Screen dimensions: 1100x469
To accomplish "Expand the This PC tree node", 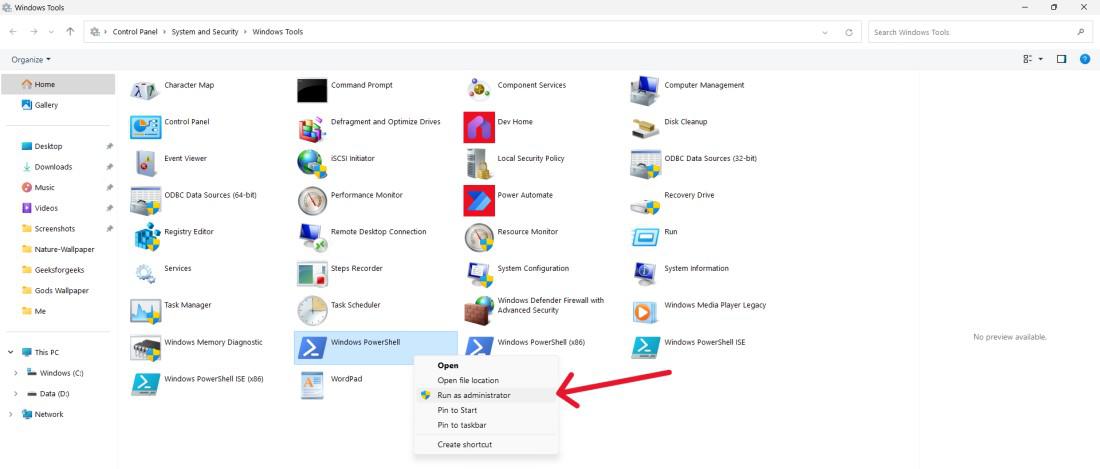I will click(x=11, y=353).
